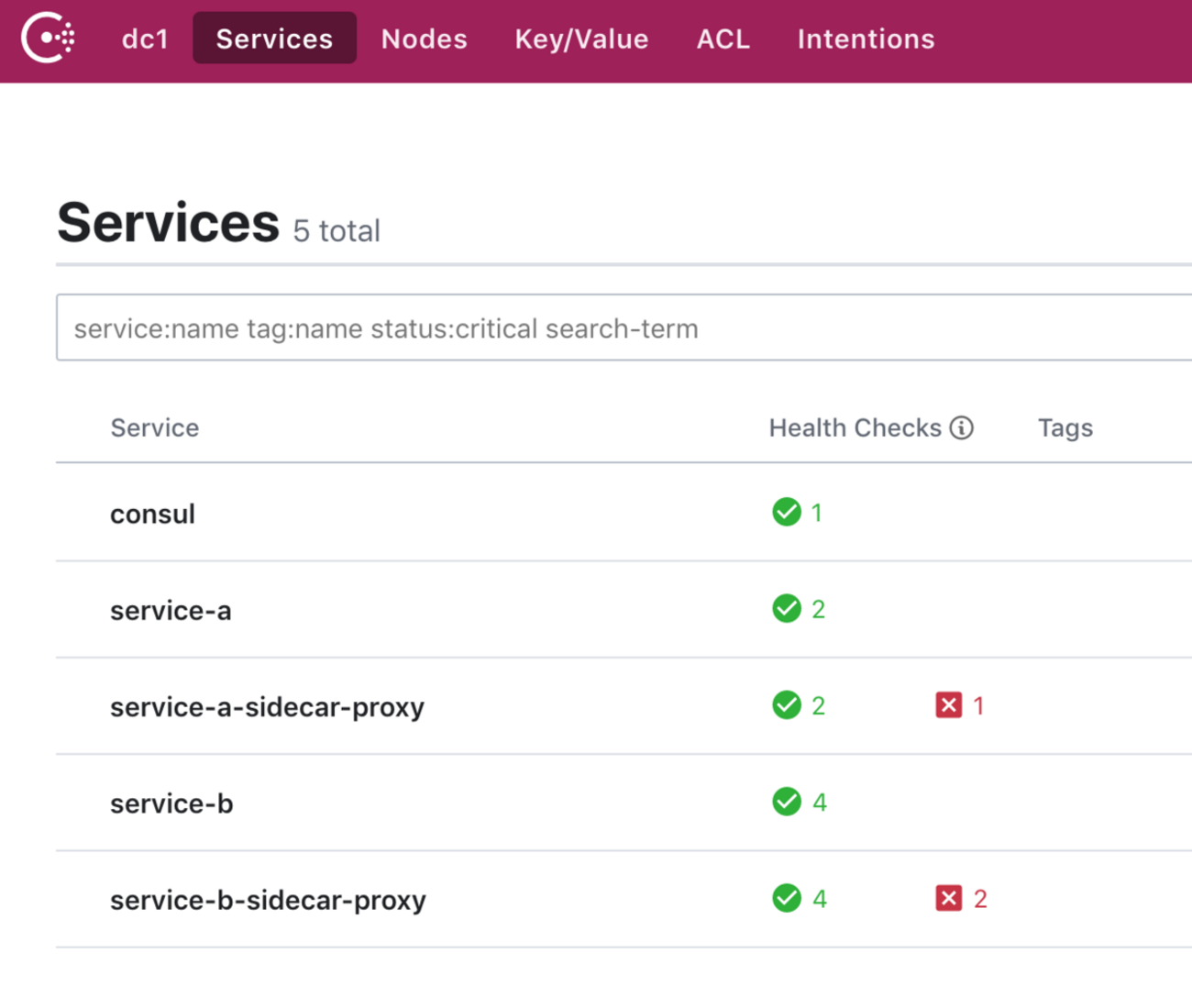Click passing check icon for service-a-sidecar-proxy
This screenshot has width=1192, height=1008.
[787, 704]
